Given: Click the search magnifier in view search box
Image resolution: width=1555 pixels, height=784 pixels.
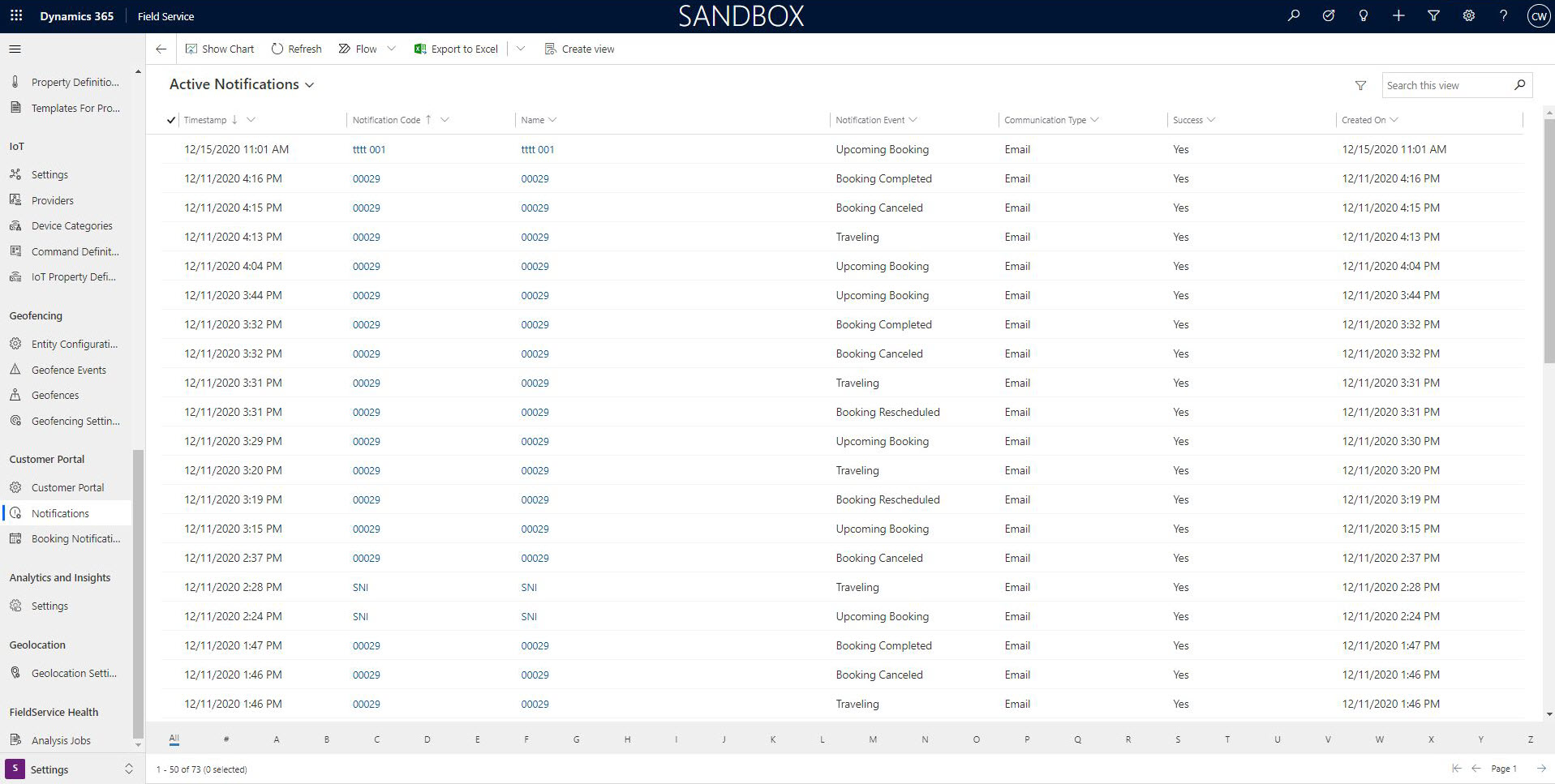Looking at the screenshot, I should [x=1520, y=85].
